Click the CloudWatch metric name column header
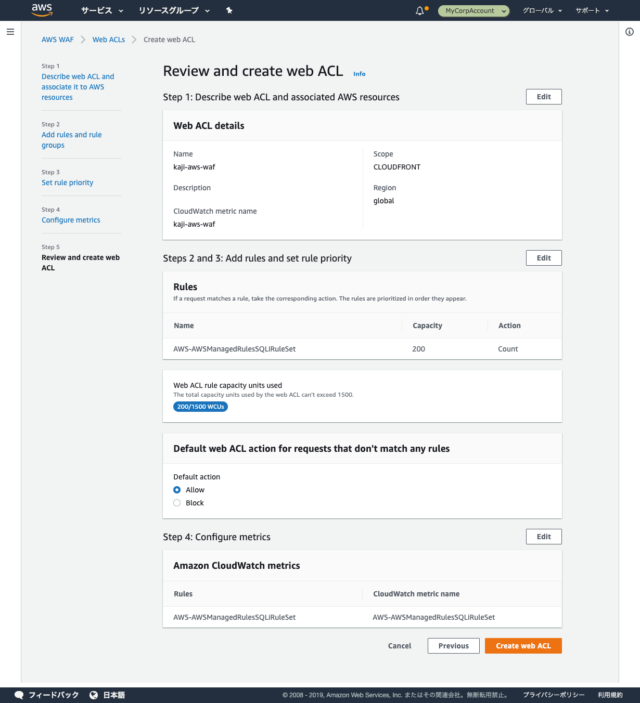 (x=416, y=594)
